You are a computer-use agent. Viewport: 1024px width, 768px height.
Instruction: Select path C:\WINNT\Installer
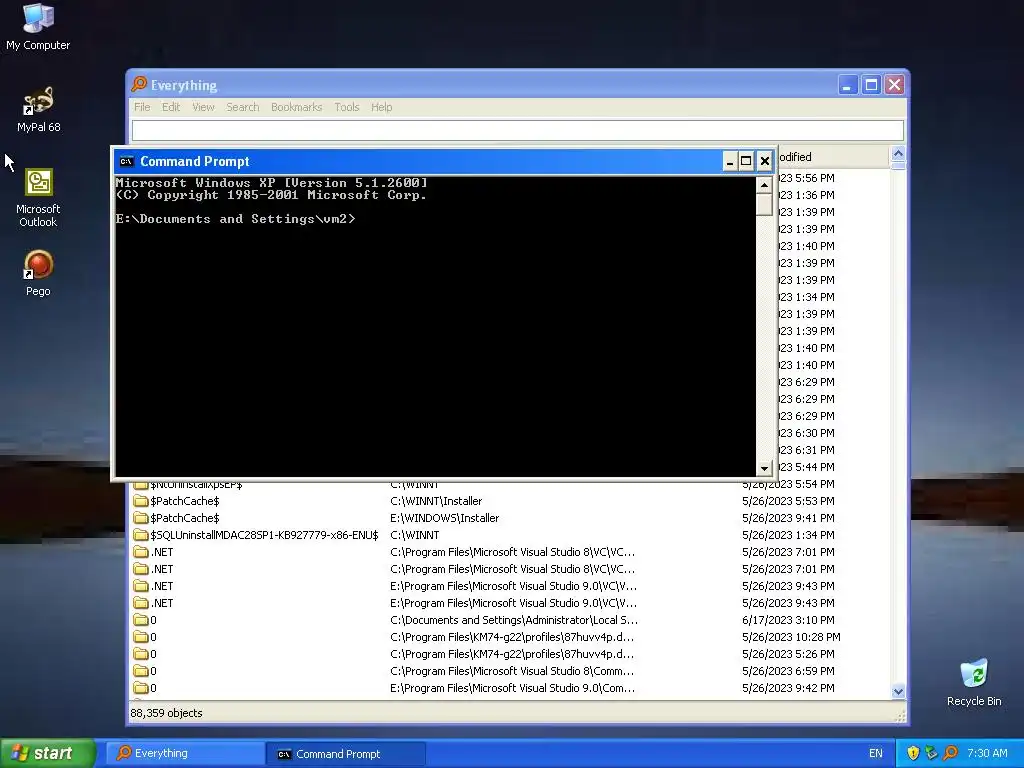[x=436, y=501]
